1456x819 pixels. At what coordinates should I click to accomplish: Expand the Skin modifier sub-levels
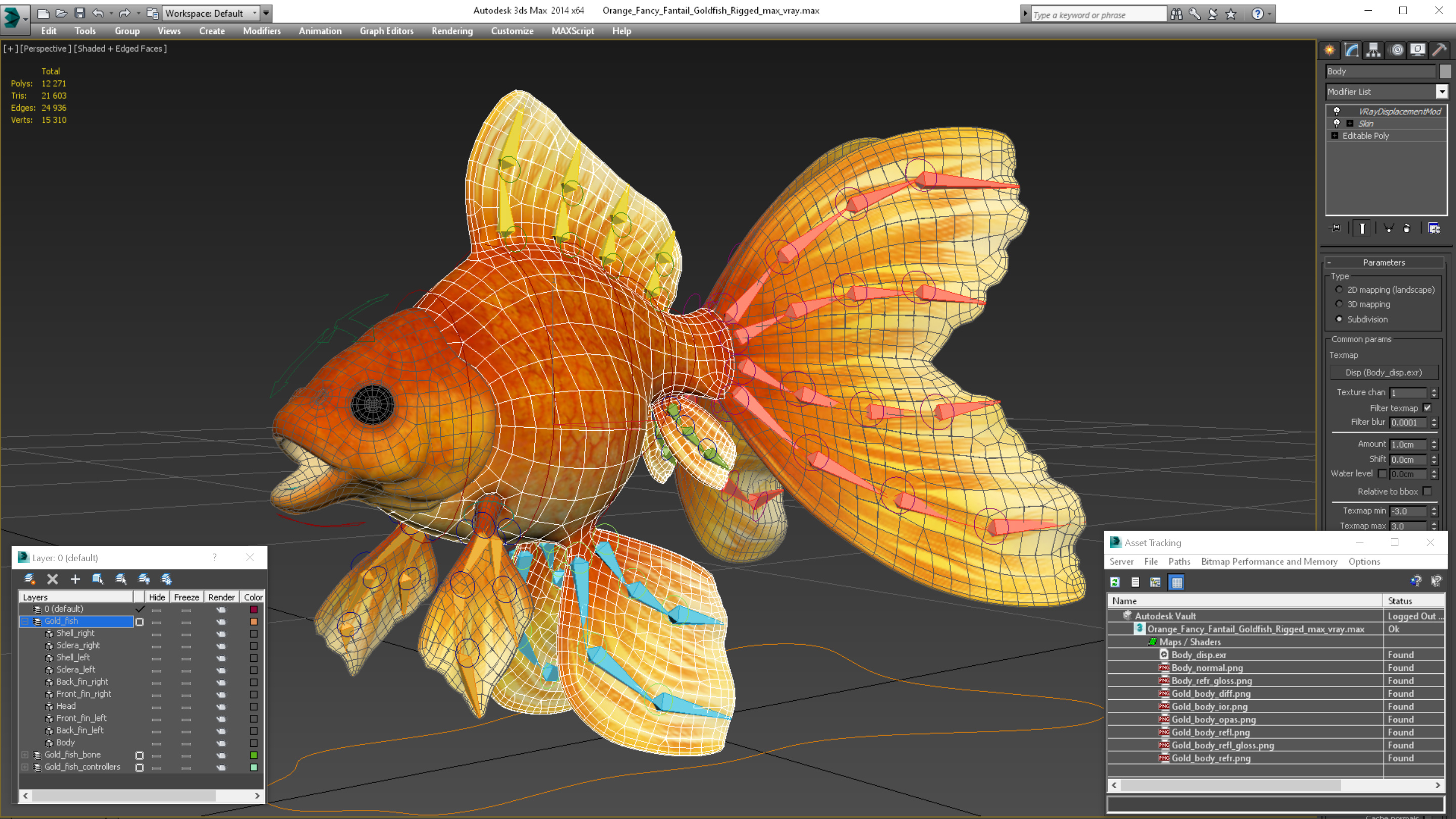(x=1350, y=123)
